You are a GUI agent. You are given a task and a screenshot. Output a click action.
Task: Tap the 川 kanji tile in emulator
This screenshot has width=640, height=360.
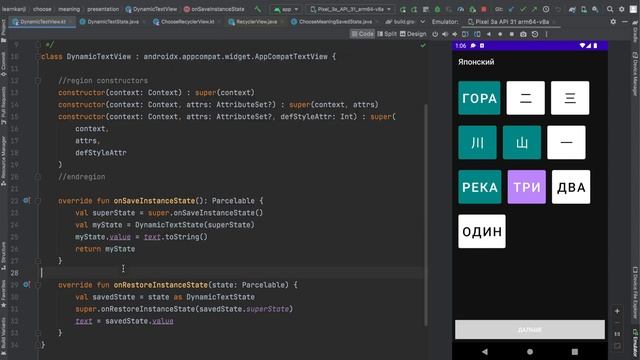[x=477, y=142]
